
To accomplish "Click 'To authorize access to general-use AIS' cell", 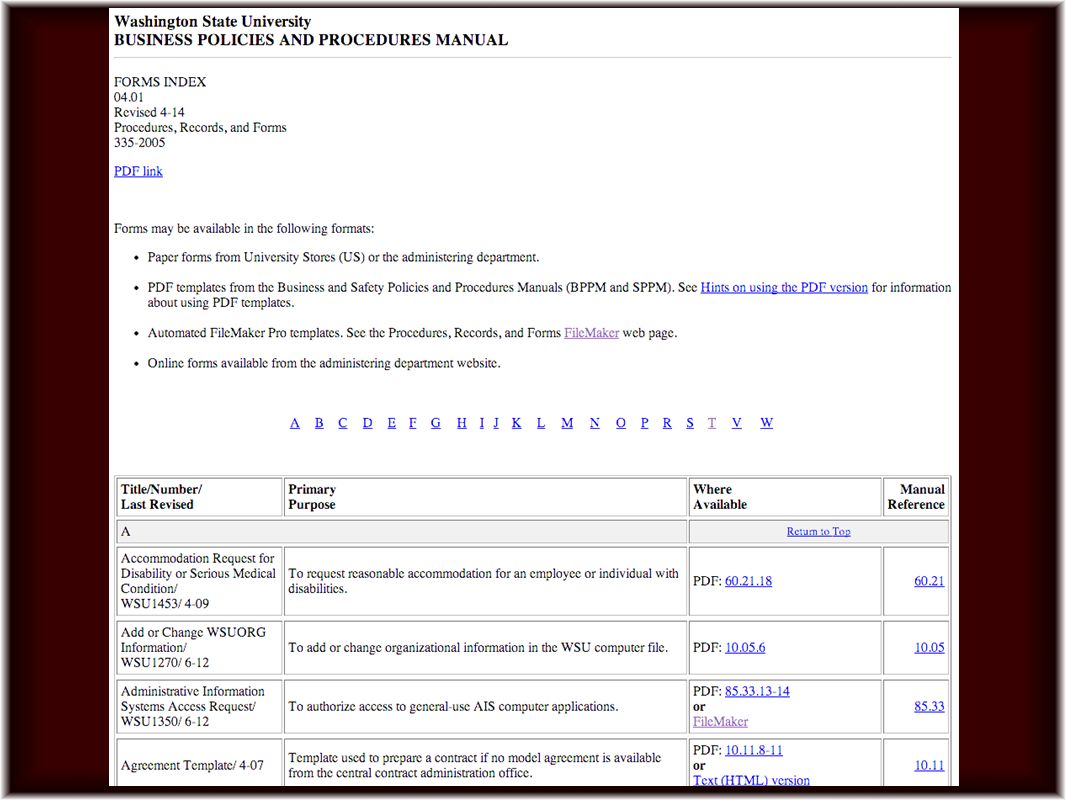I will [485, 707].
